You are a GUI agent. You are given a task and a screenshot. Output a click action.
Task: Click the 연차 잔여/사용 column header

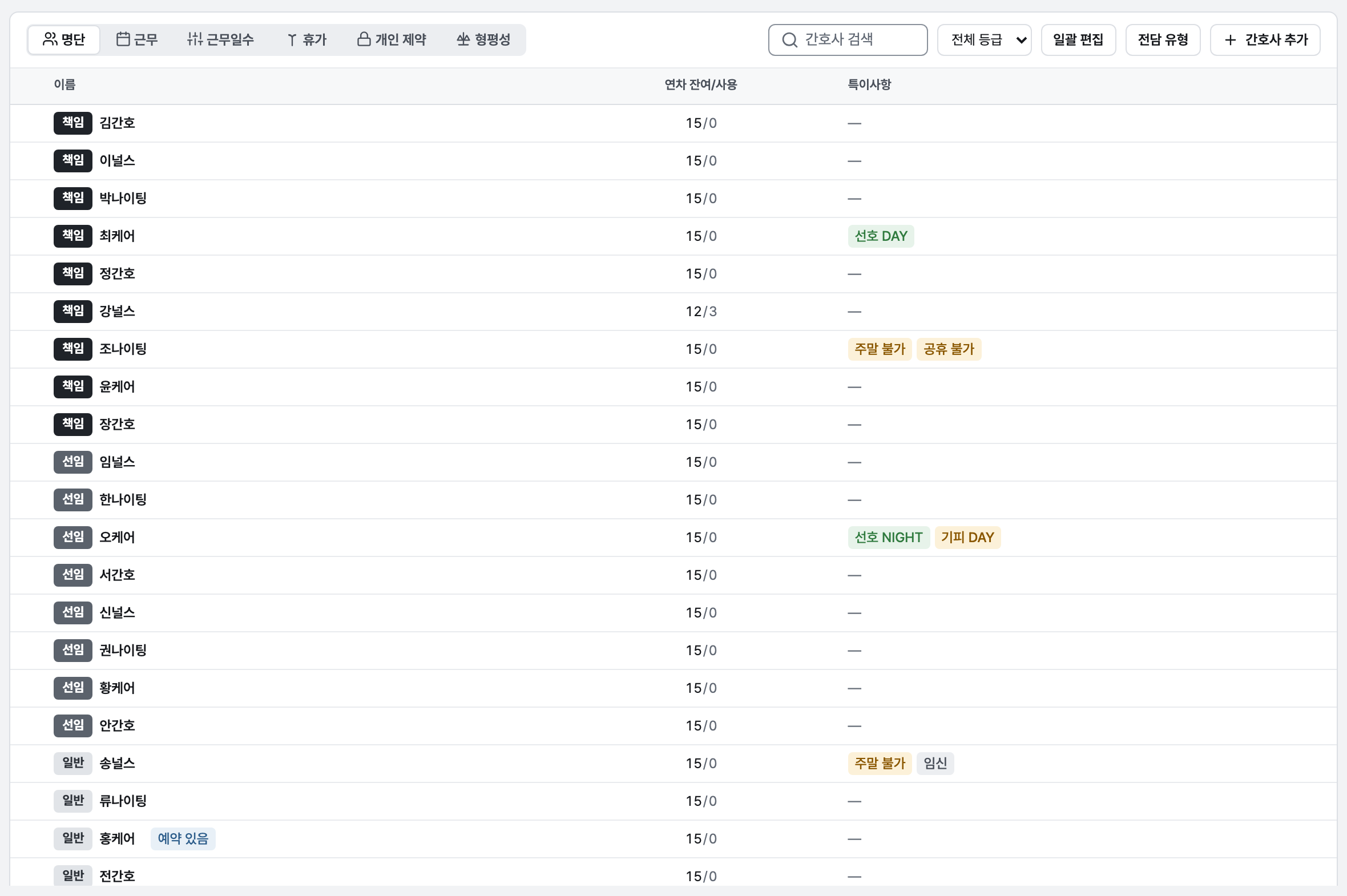[701, 85]
